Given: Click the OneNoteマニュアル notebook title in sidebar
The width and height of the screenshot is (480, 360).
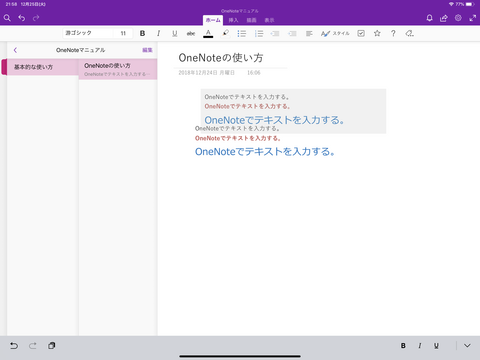Looking at the screenshot, I should point(80,50).
